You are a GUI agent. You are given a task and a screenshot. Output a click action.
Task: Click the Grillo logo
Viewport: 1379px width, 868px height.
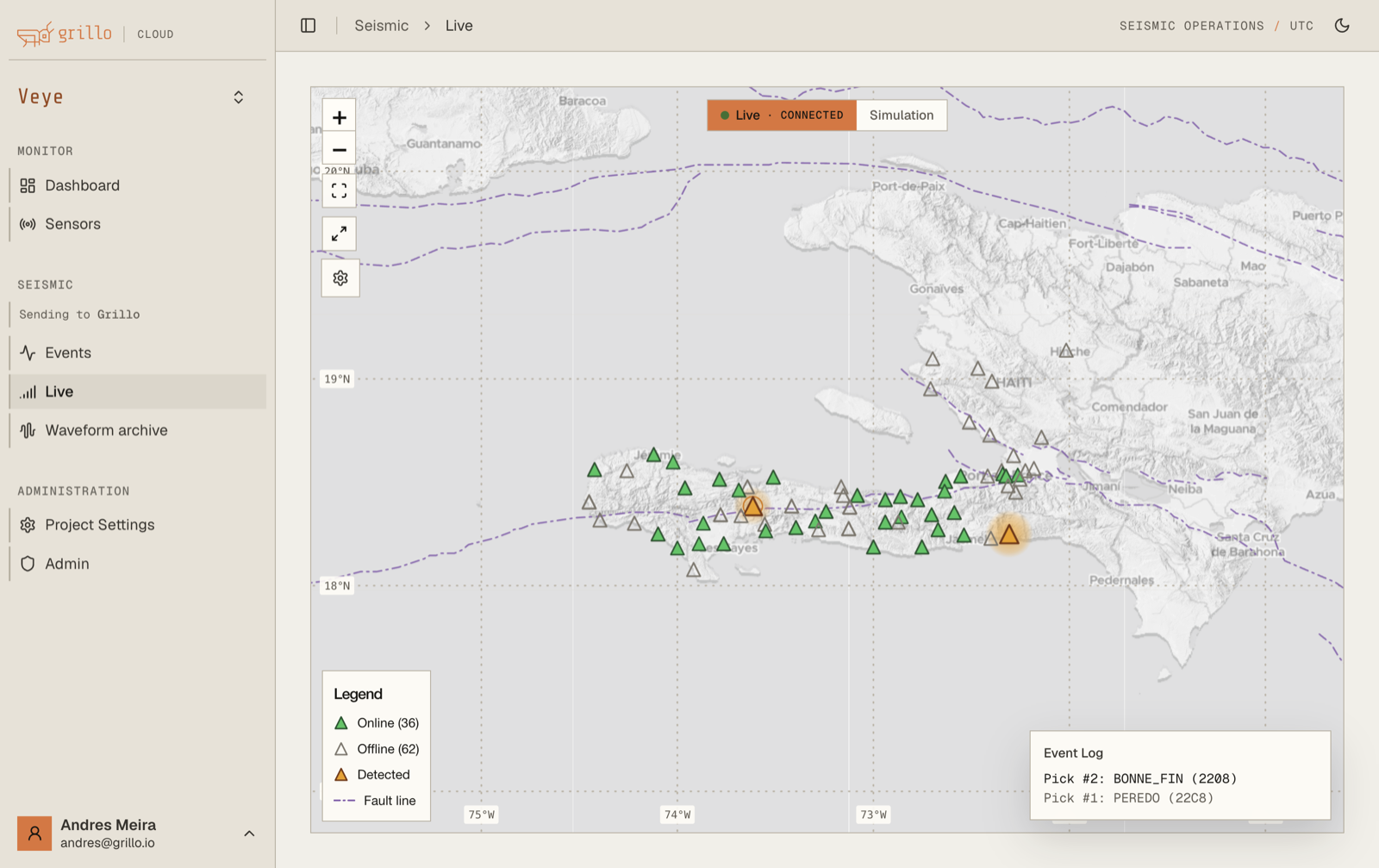tap(65, 34)
